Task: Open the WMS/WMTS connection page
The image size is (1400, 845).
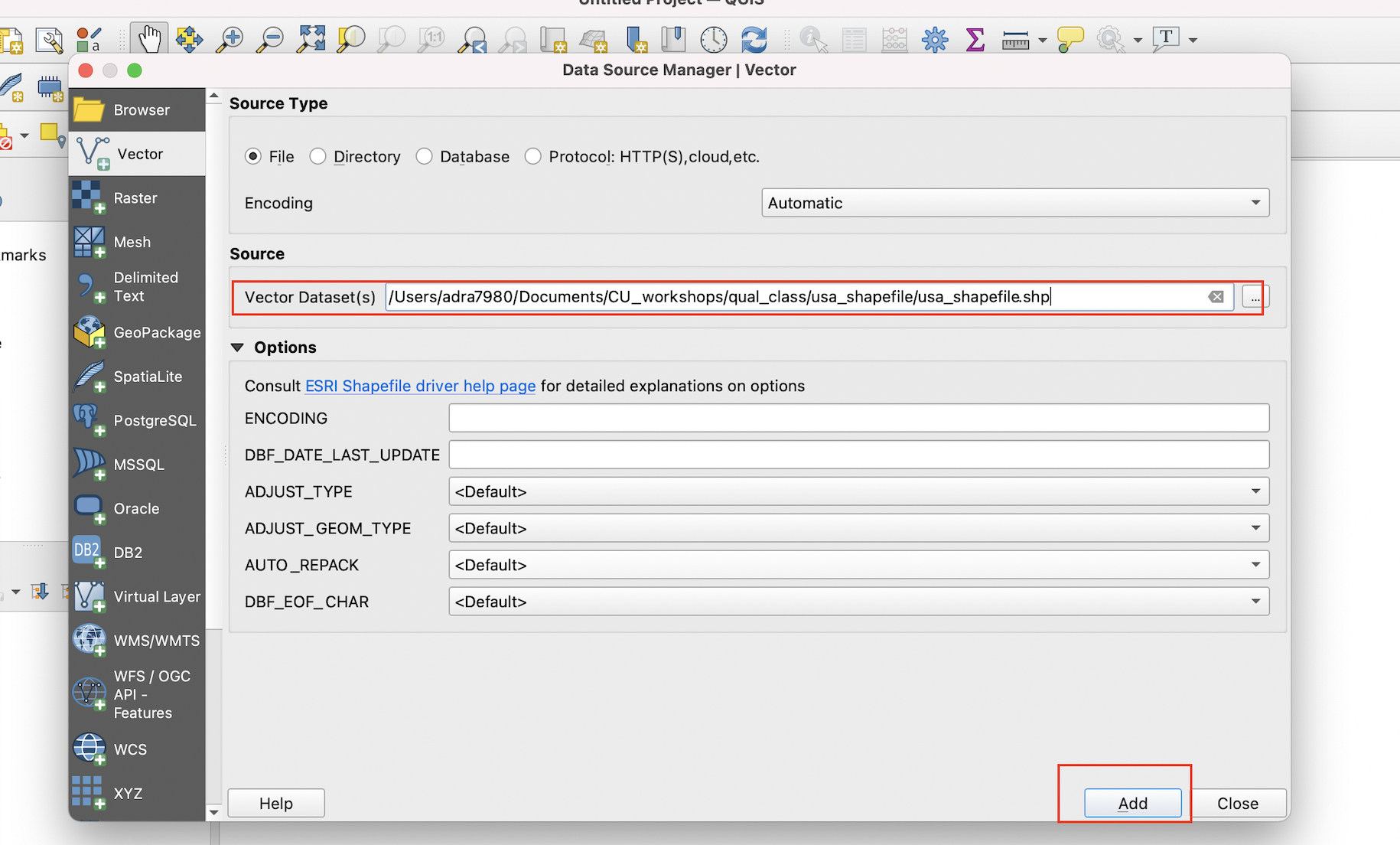Action: [x=89, y=639]
